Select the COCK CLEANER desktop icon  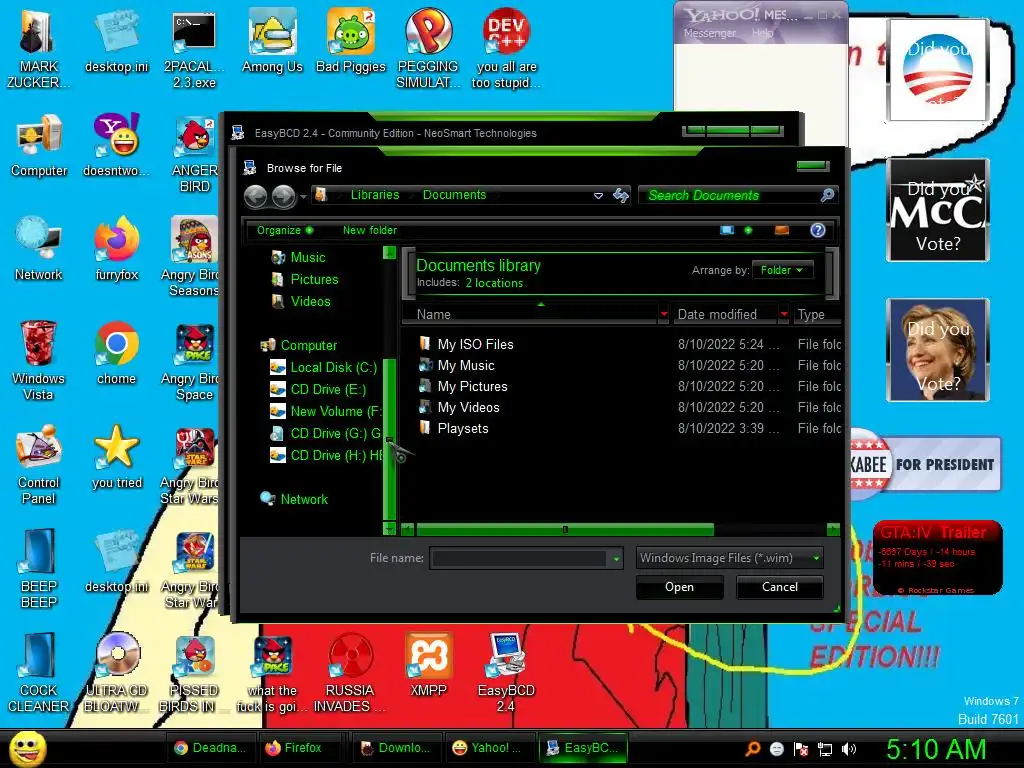[39, 673]
